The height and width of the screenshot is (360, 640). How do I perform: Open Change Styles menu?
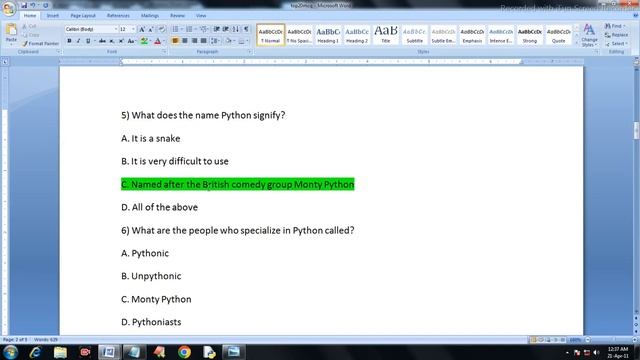point(589,35)
